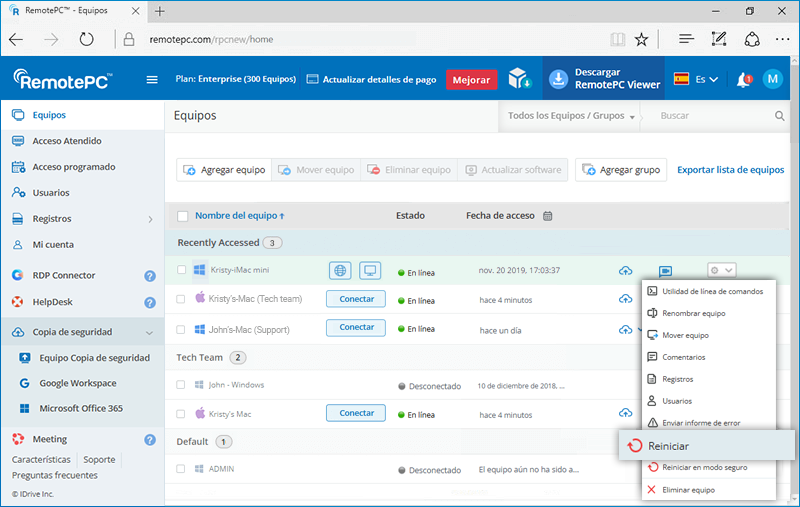Screen dimensions: 800x507
Task: Check the box for John's-Mac (Support)
Action: 182,328
